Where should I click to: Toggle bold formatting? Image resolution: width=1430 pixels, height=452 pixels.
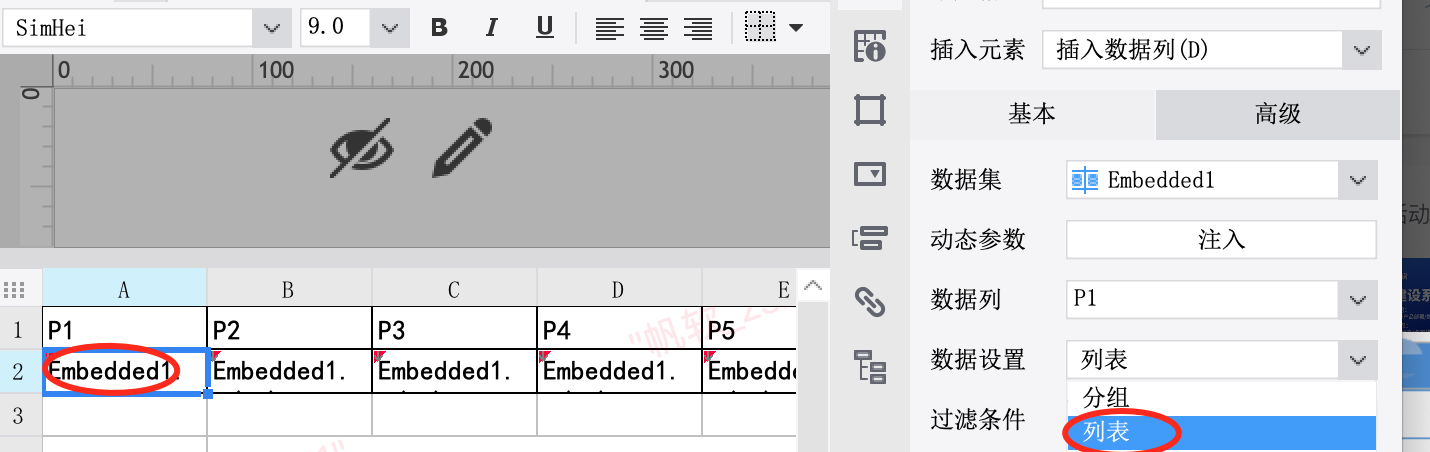(x=439, y=28)
